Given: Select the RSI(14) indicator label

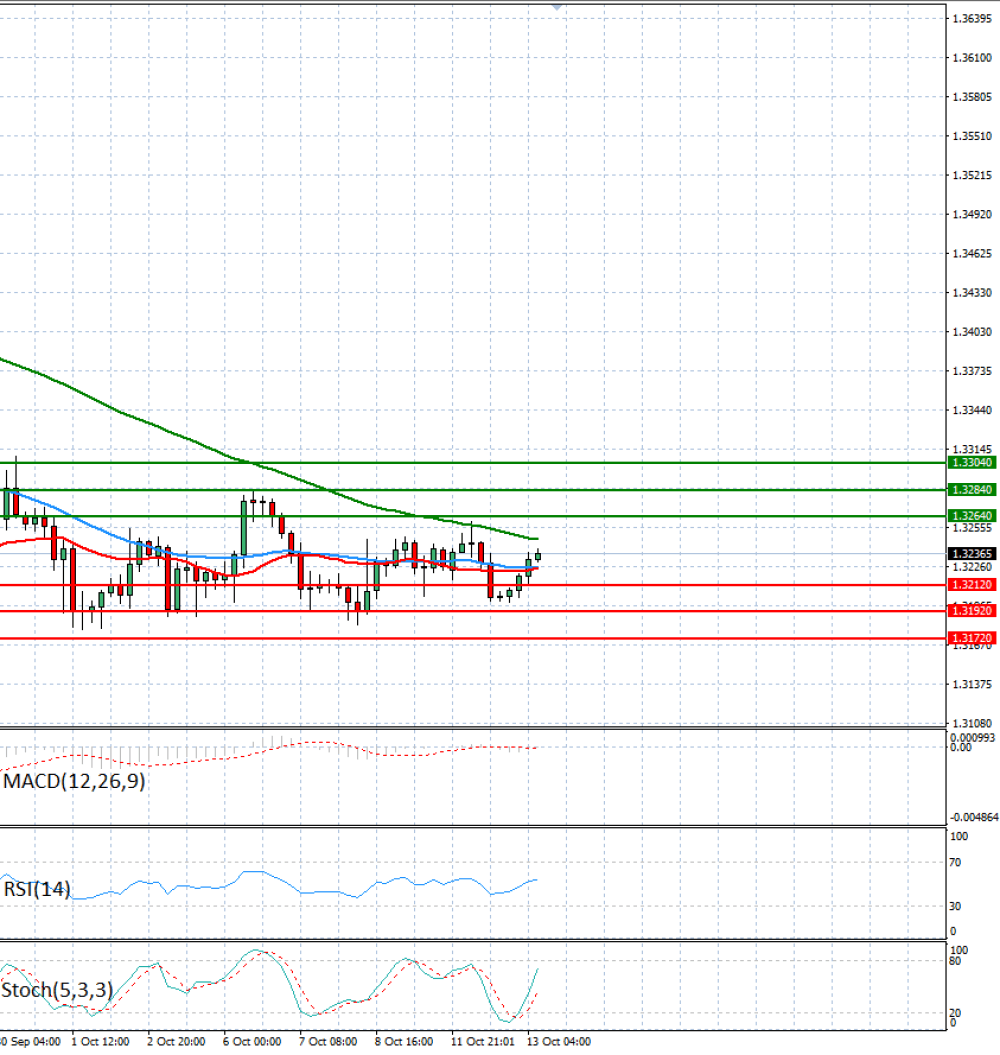Looking at the screenshot, I should pyautogui.click(x=37, y=889).
